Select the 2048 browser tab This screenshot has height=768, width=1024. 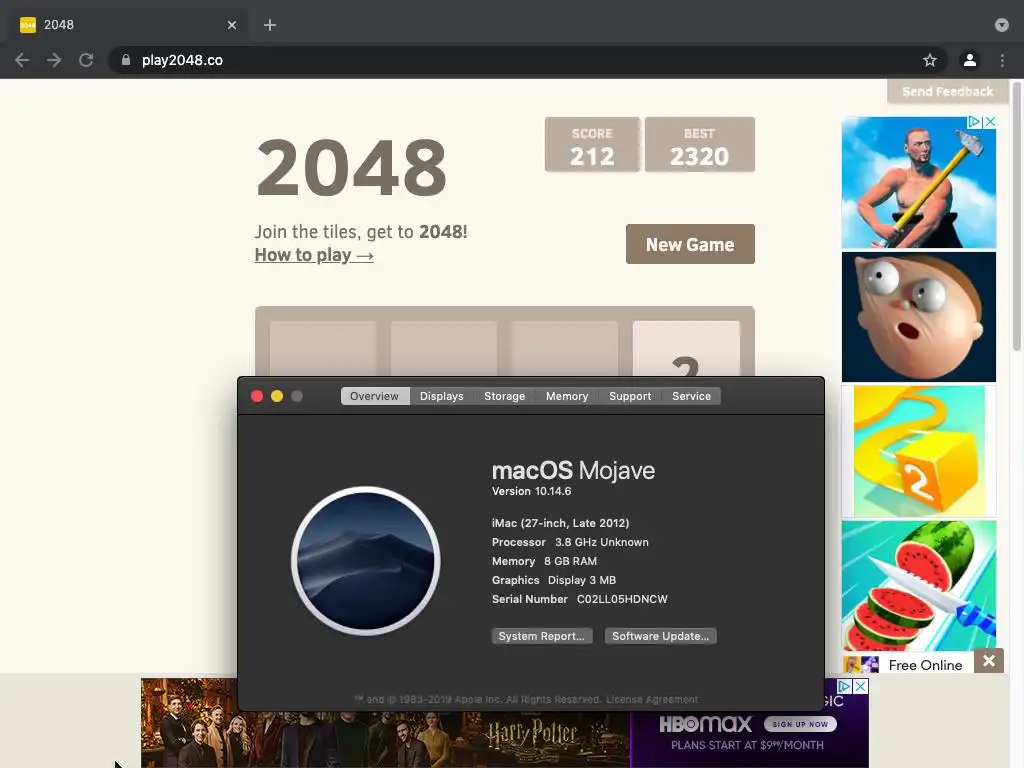coord(127,25)
